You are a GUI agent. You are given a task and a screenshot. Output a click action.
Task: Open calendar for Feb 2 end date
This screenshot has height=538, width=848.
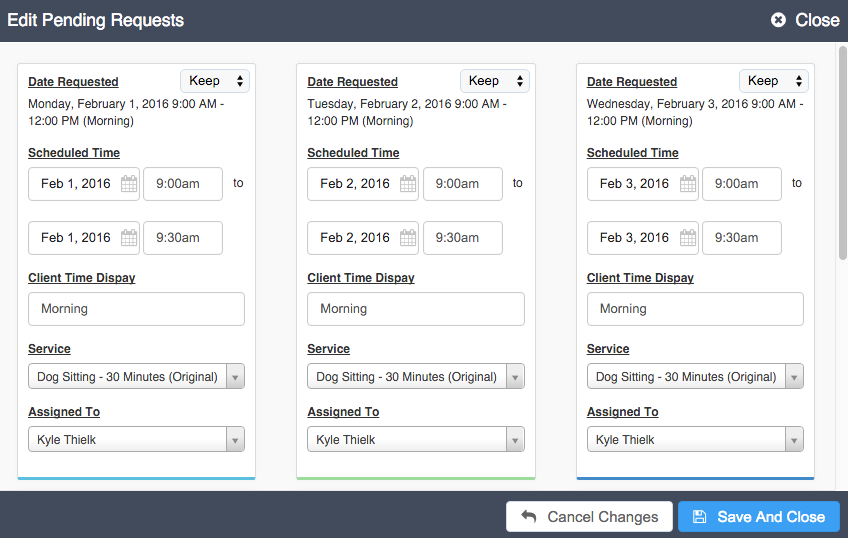click(408, 238)
